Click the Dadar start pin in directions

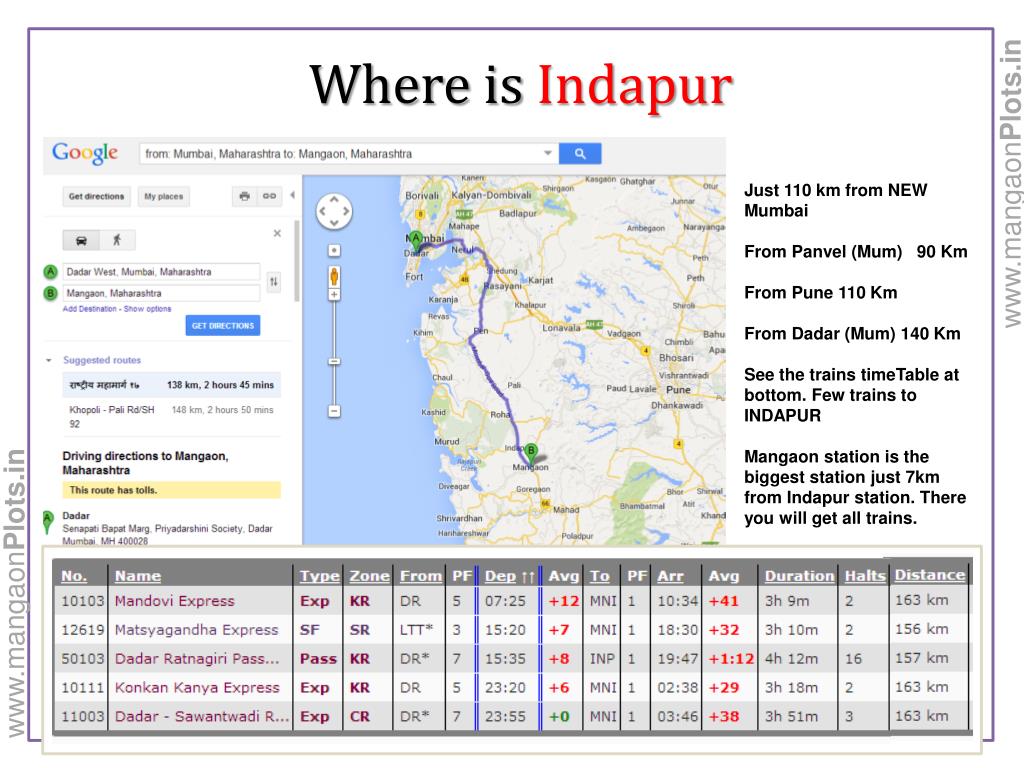48,522
